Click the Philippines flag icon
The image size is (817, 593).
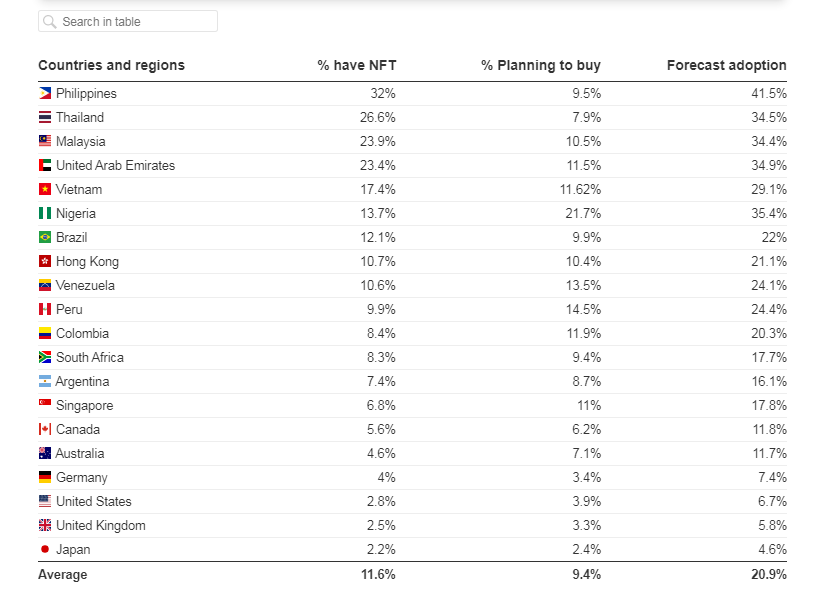coord(45,93)
